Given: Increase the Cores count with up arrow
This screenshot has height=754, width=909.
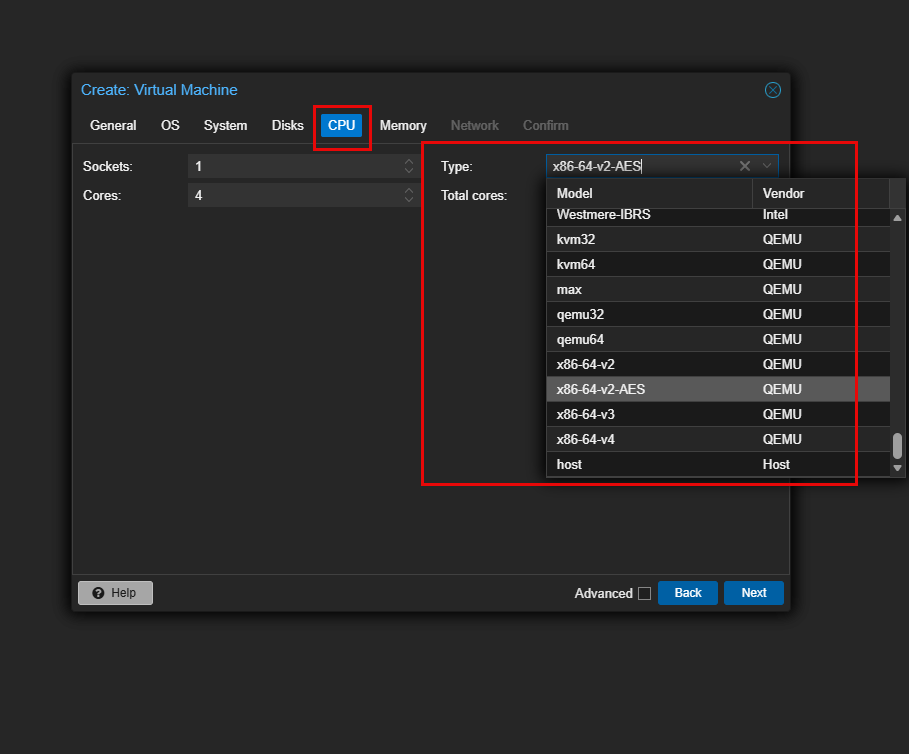Looking at the screenshot, I should coord(409,191).
